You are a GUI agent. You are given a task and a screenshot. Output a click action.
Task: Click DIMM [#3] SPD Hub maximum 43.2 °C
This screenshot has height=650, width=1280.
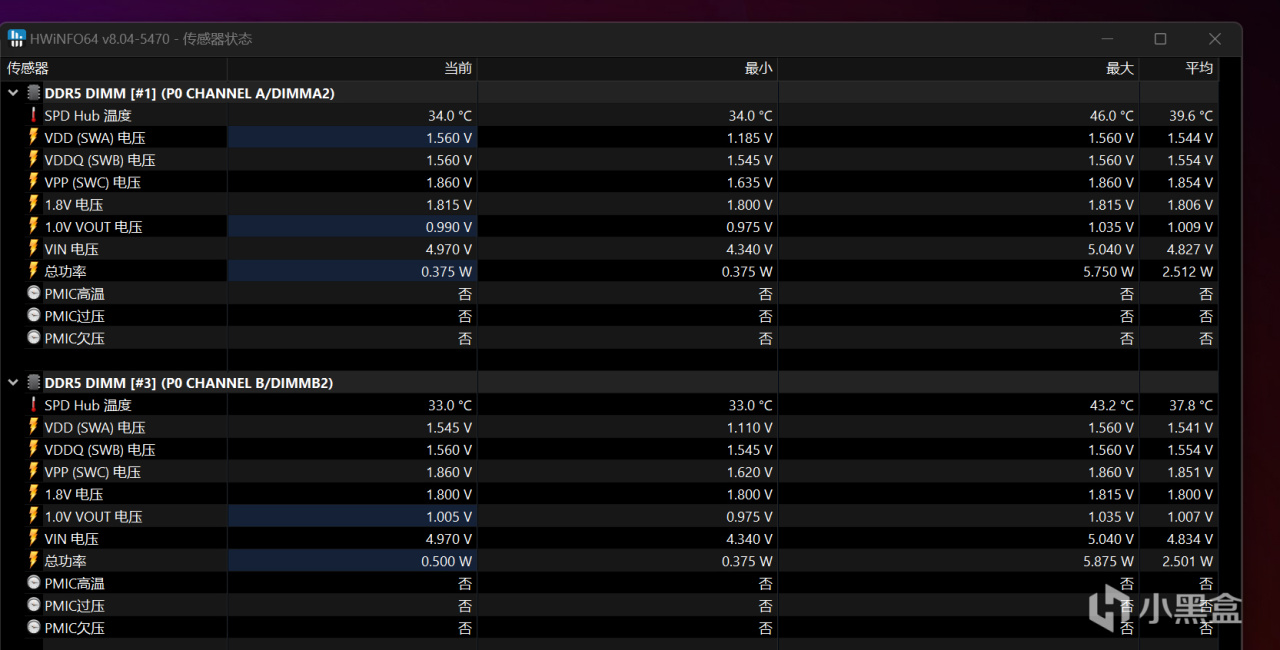tap(1112, 405)
